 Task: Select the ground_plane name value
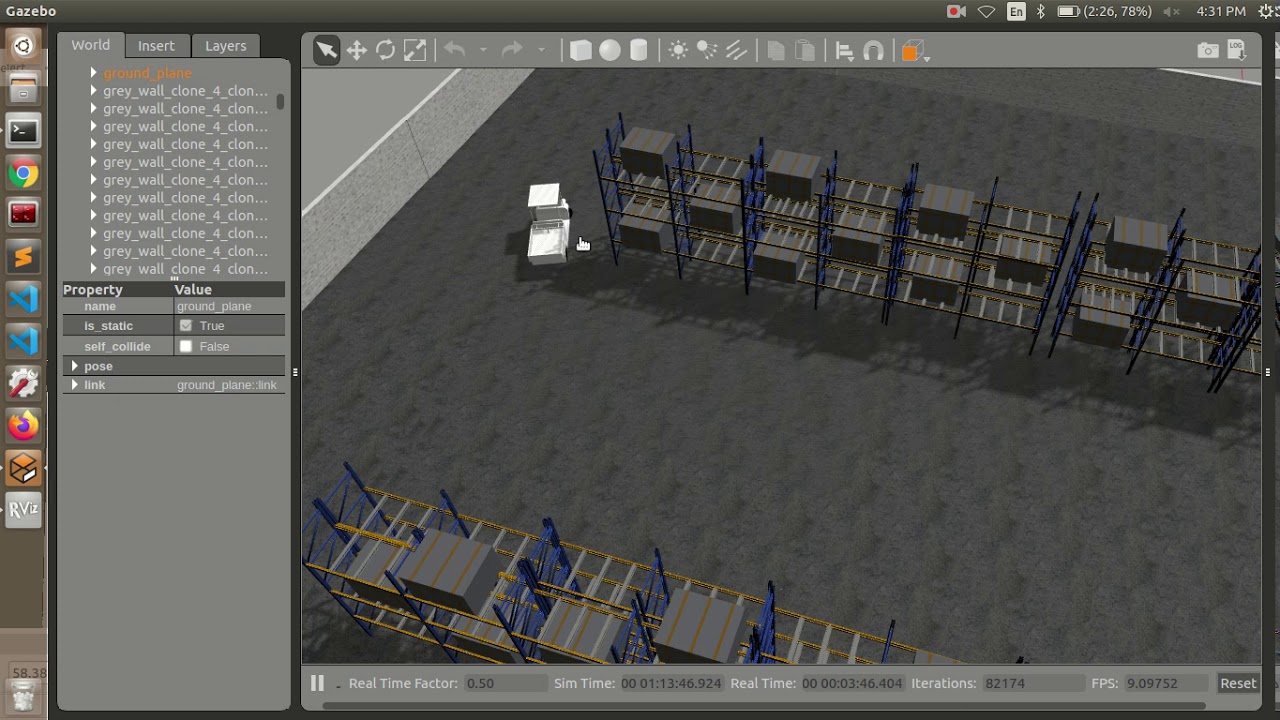230,307
